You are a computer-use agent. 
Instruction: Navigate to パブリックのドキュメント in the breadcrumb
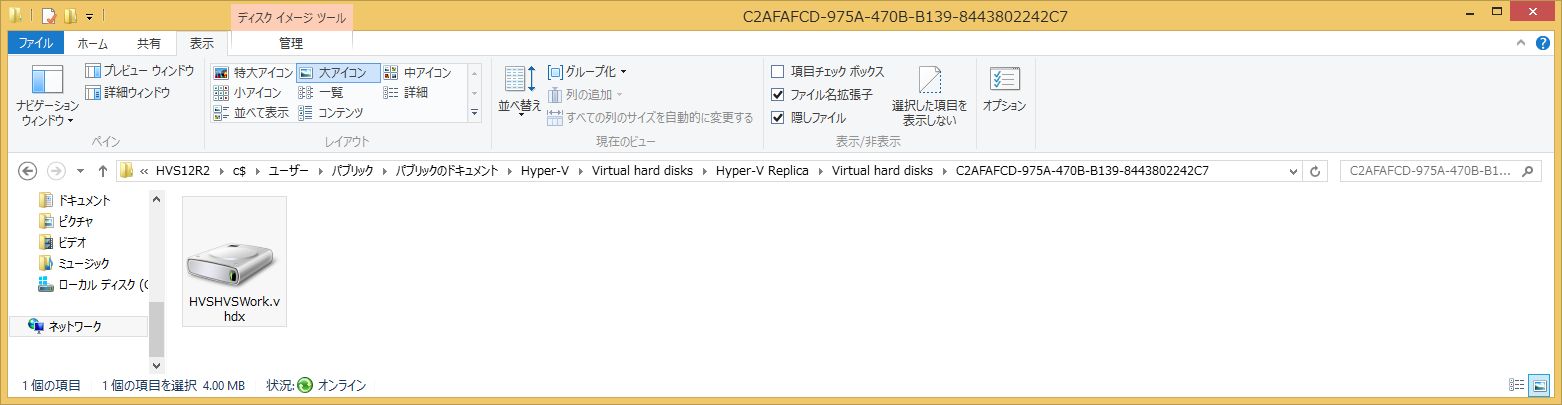[447, 171]
